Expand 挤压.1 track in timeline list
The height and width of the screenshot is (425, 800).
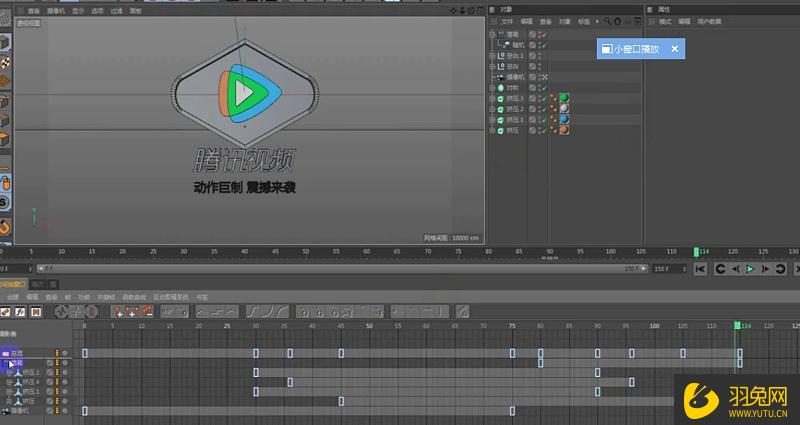point(9,392)
